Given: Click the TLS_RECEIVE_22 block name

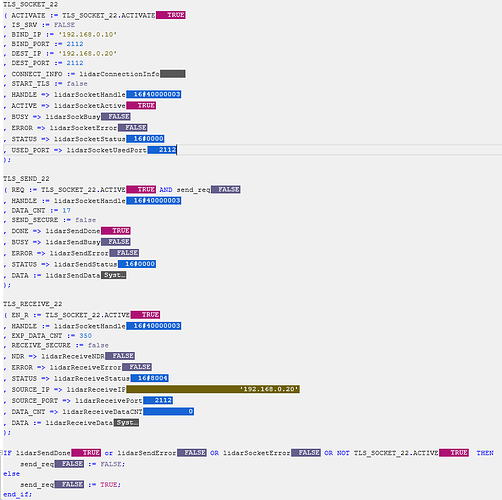Looking at the screenshot, I should pos(33,304).
